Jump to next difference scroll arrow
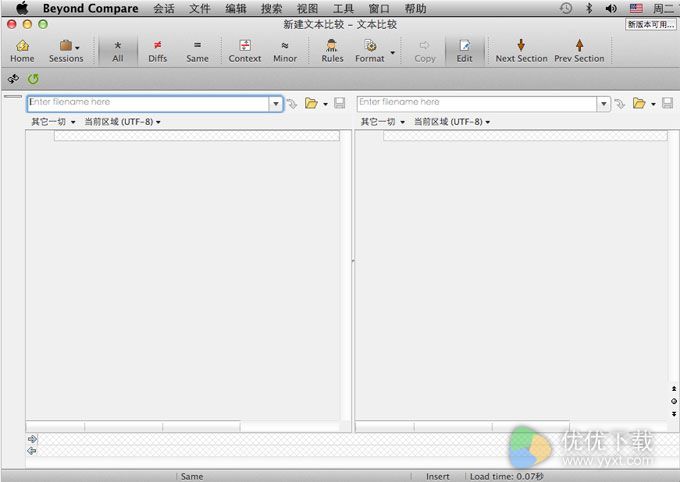Image resolution: width=680 pixels, height=482 pixels. [x=674, y=414]
